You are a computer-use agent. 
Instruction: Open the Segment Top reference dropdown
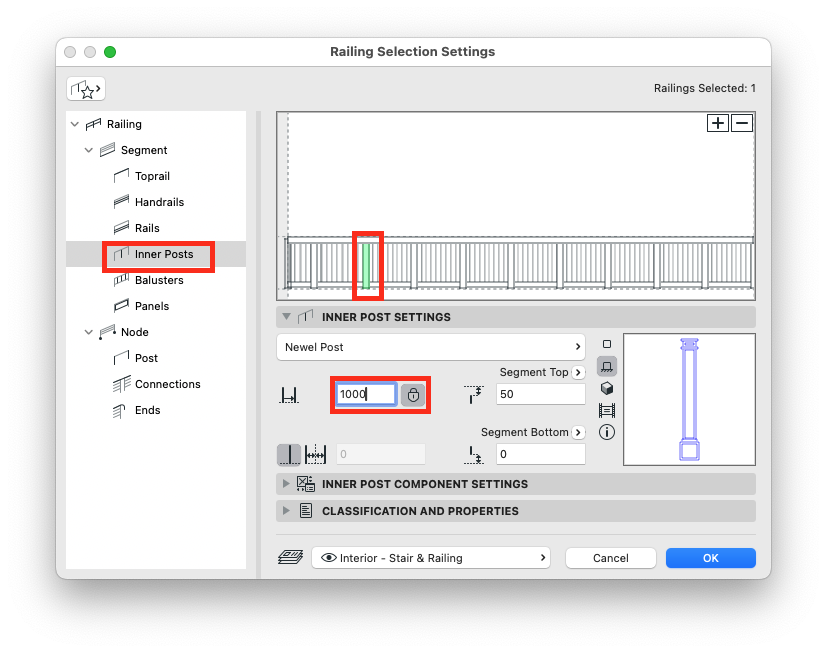578,371
